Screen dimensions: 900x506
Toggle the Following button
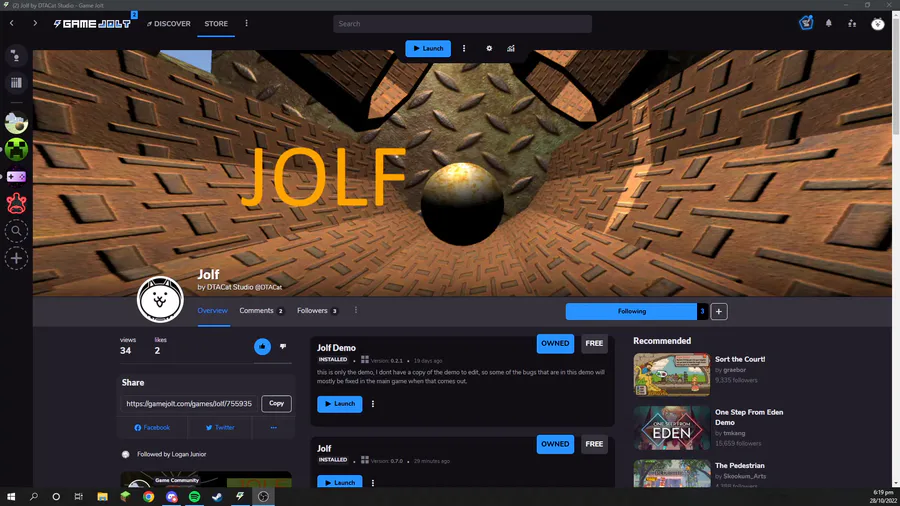(x=631, y=312)
